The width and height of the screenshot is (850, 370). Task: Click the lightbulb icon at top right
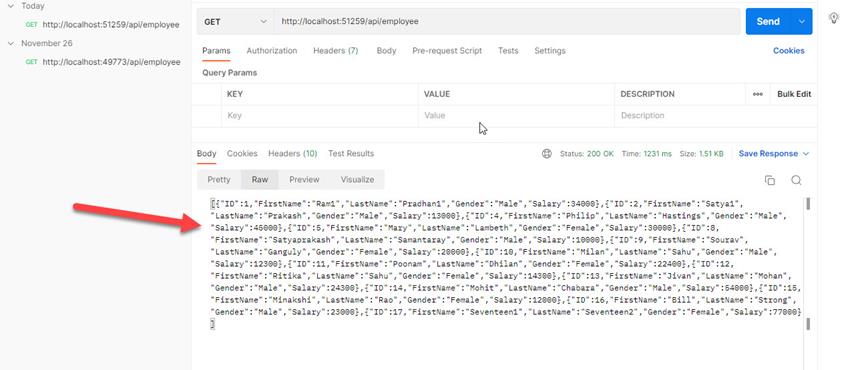tap(834, 18)
